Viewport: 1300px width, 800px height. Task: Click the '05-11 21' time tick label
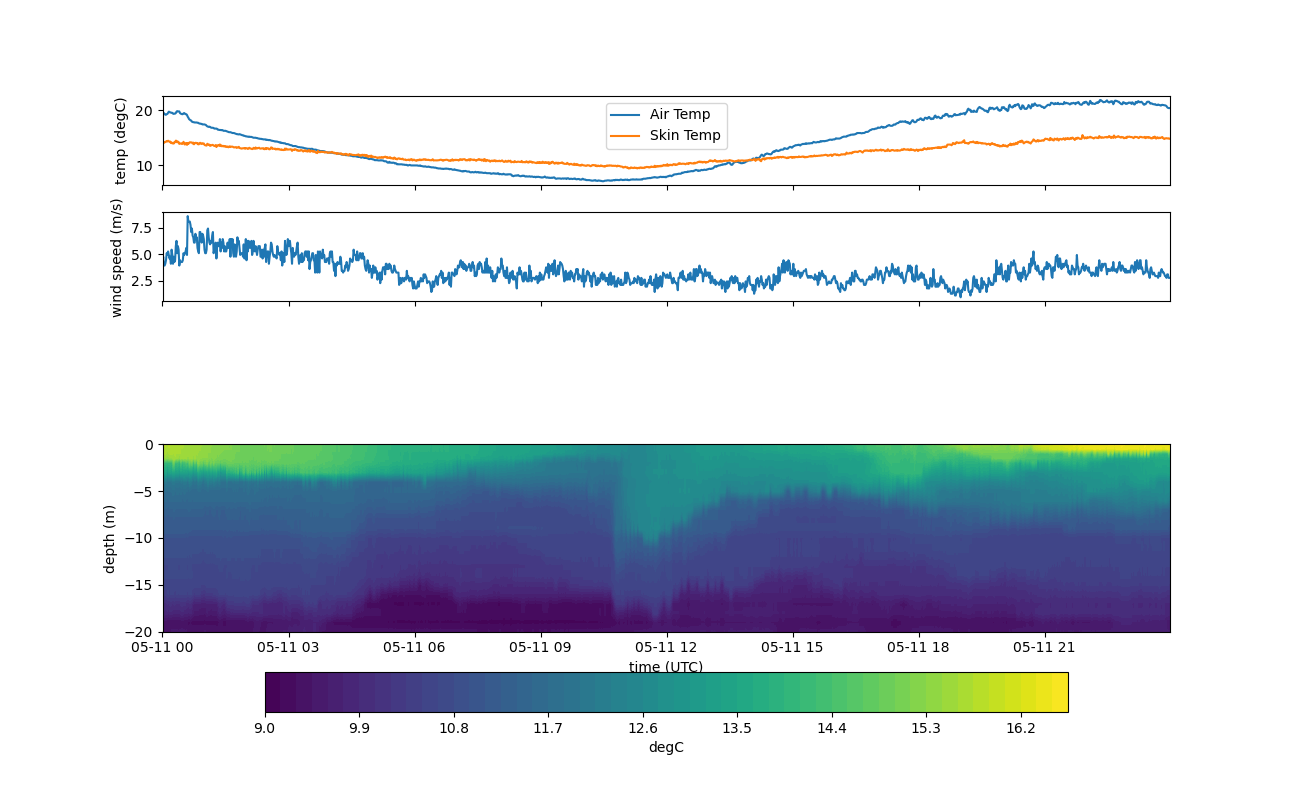tap(1045, 647)
